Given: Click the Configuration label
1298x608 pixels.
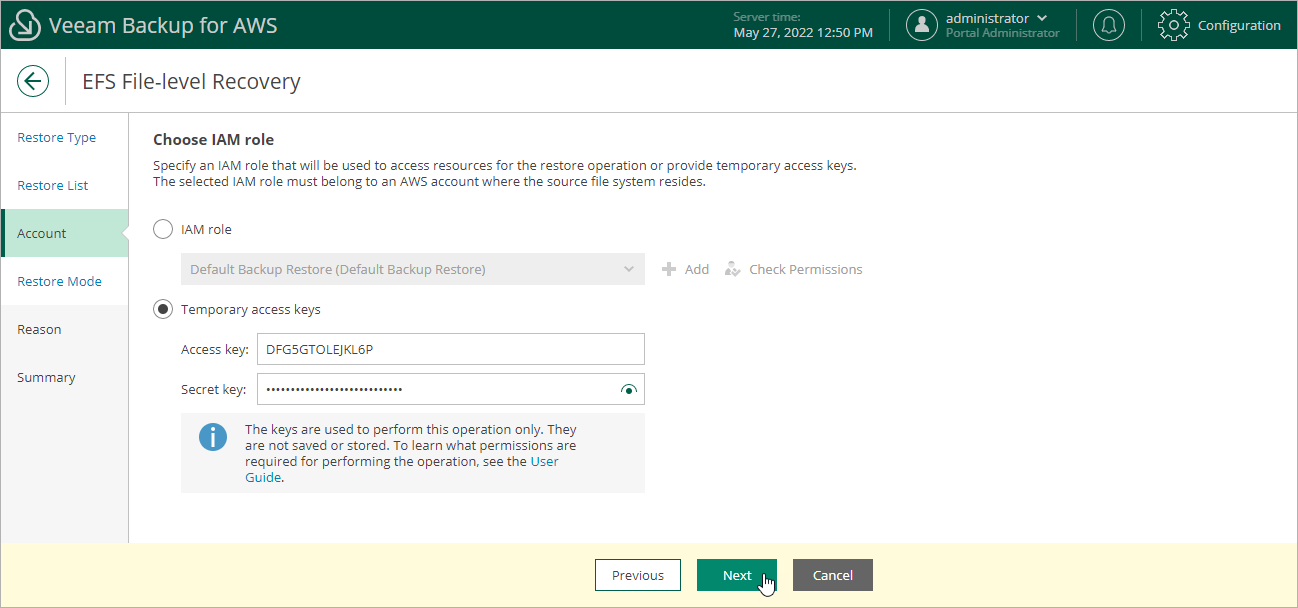Looking at the screenshot, I should [1239, 25].
